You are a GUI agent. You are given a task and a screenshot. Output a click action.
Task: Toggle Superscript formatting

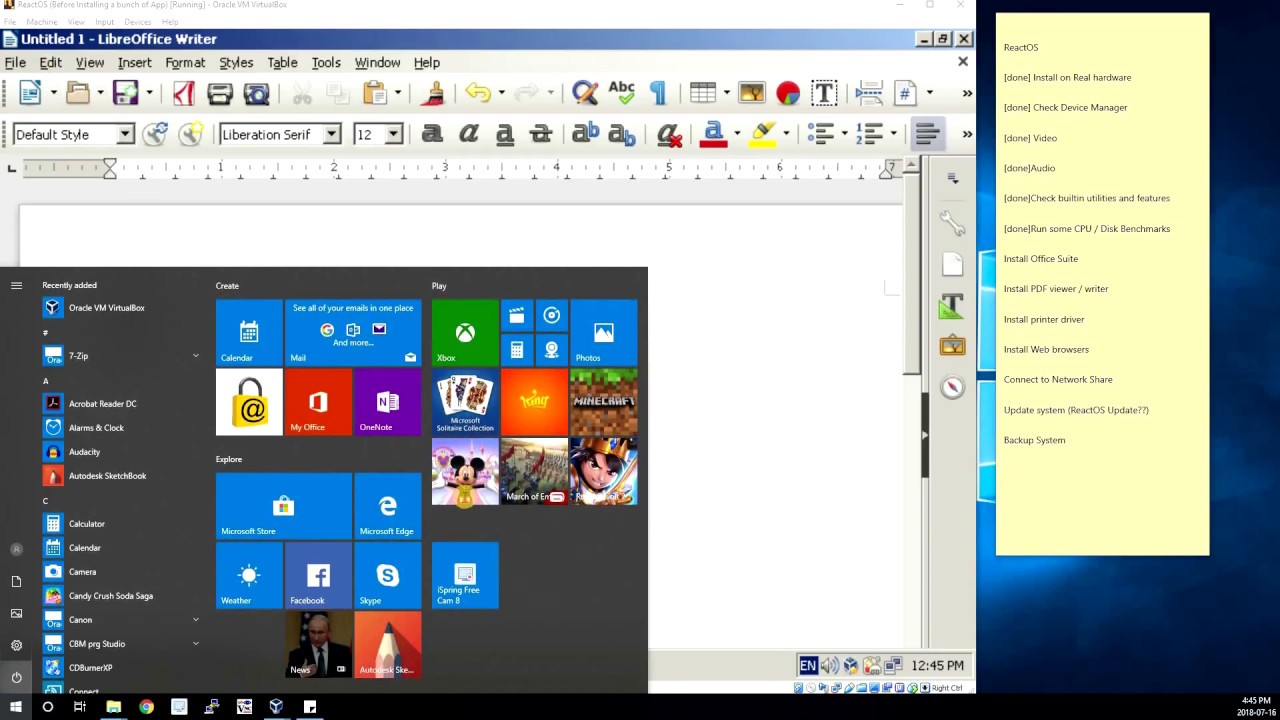tap(585, 133)
